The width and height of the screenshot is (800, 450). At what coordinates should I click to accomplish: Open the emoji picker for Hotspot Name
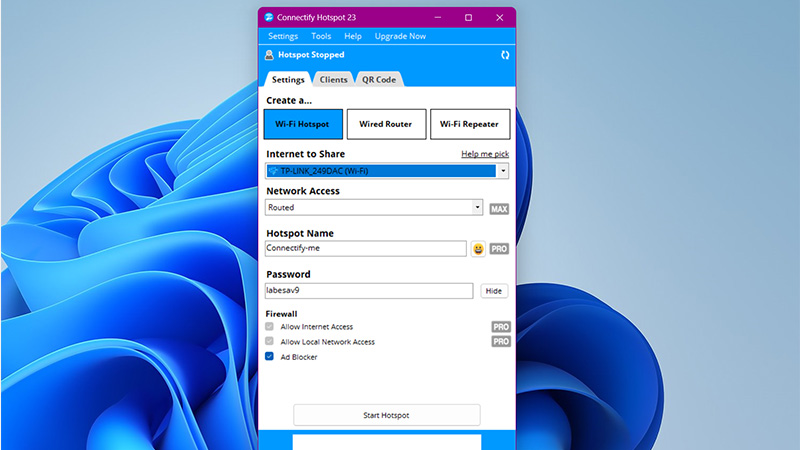(x=478, y=249)
